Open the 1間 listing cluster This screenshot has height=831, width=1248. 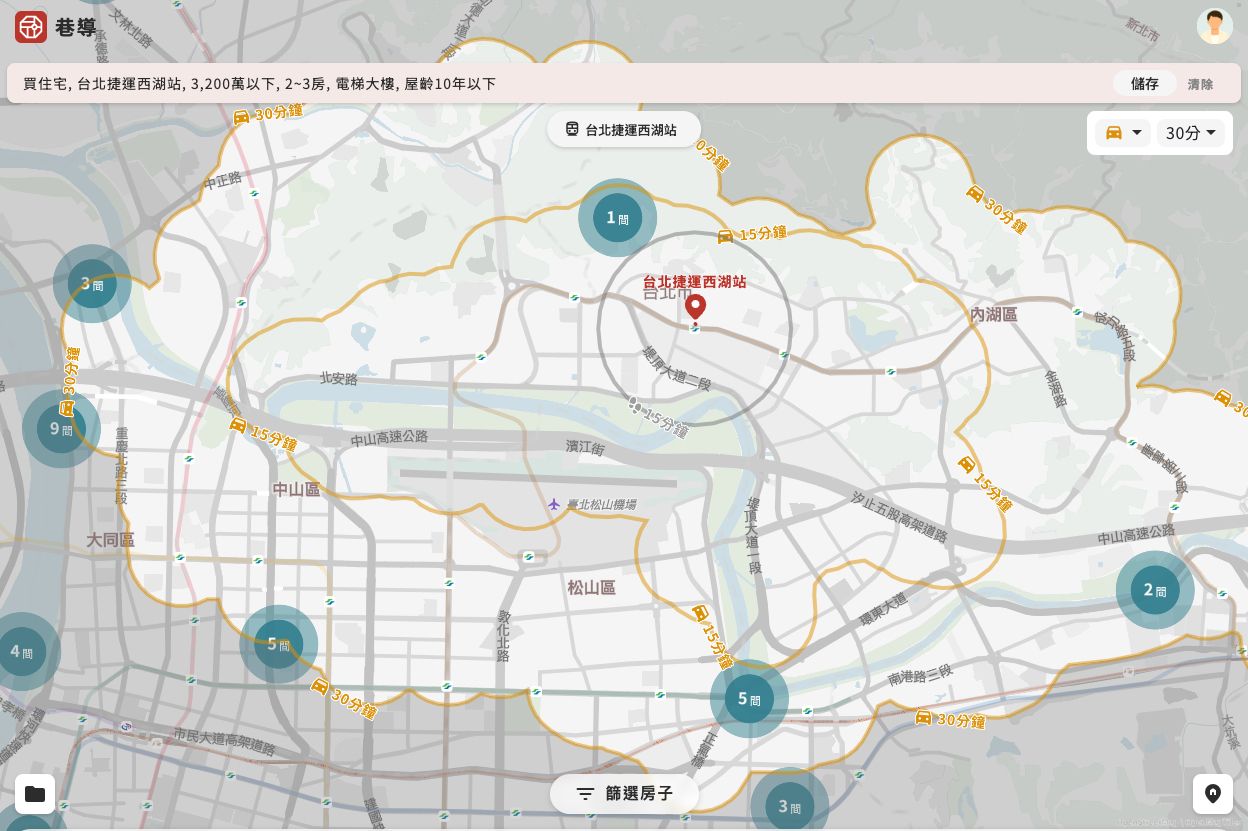tap(617, 218)
